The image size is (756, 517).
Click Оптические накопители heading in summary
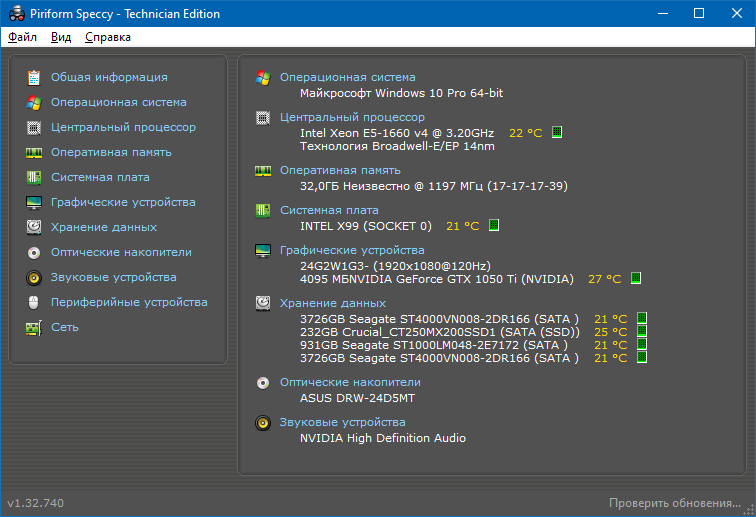click(351, 382)
